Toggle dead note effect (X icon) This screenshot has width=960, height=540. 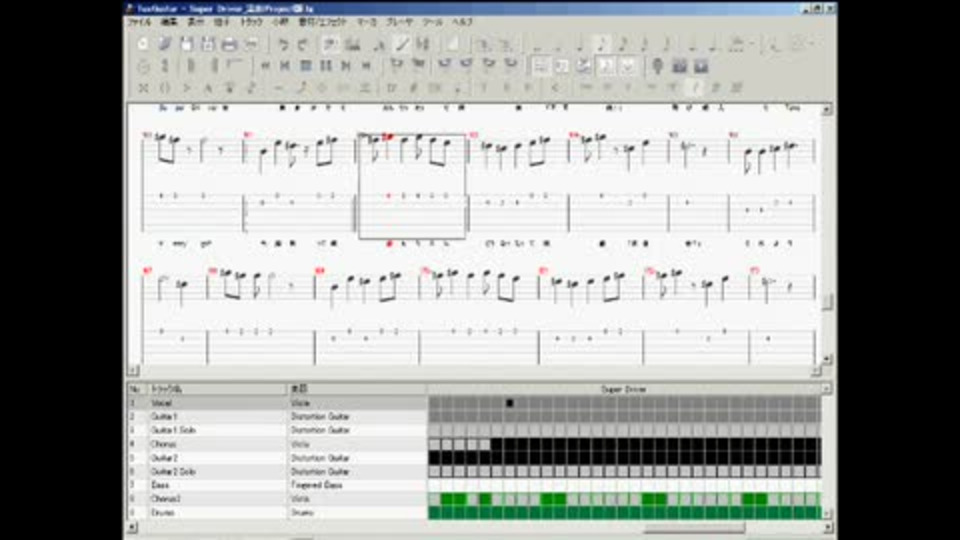coord(143,88)
